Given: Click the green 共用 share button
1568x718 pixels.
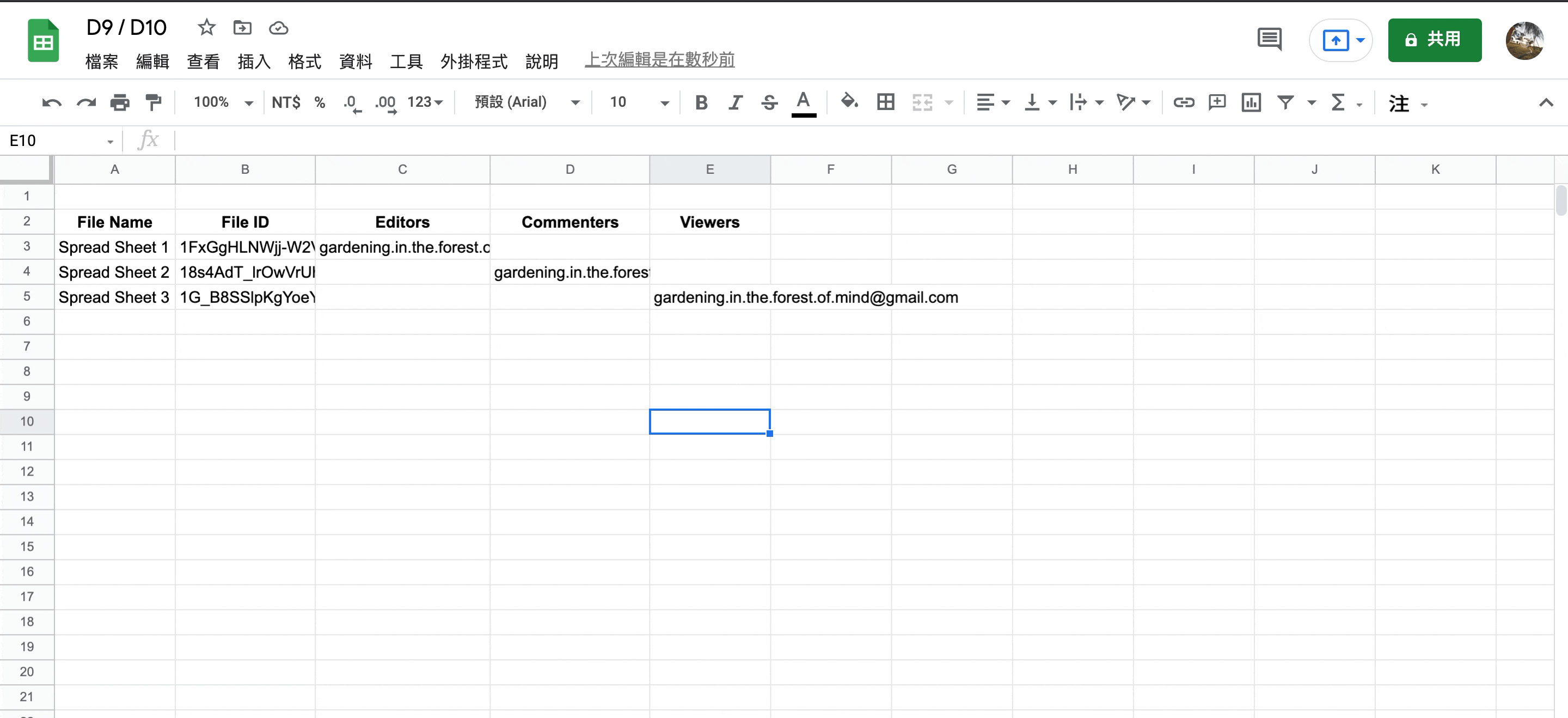Looking at the screenshot, I should click(1434, 40).
